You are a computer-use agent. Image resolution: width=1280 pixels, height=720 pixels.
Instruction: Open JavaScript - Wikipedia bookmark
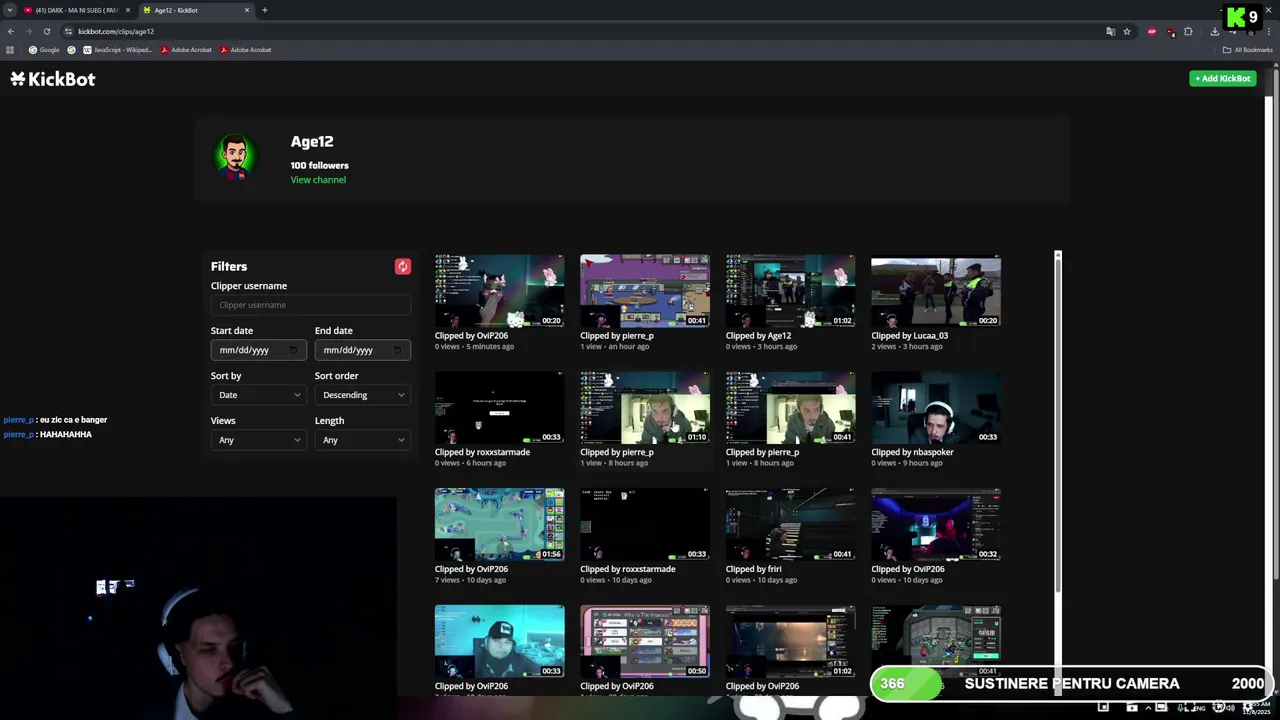coord(117,50)
